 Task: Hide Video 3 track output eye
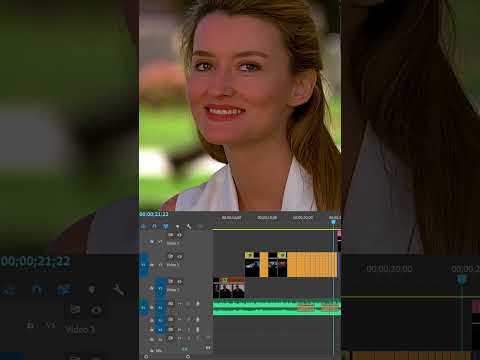point(180,235)
